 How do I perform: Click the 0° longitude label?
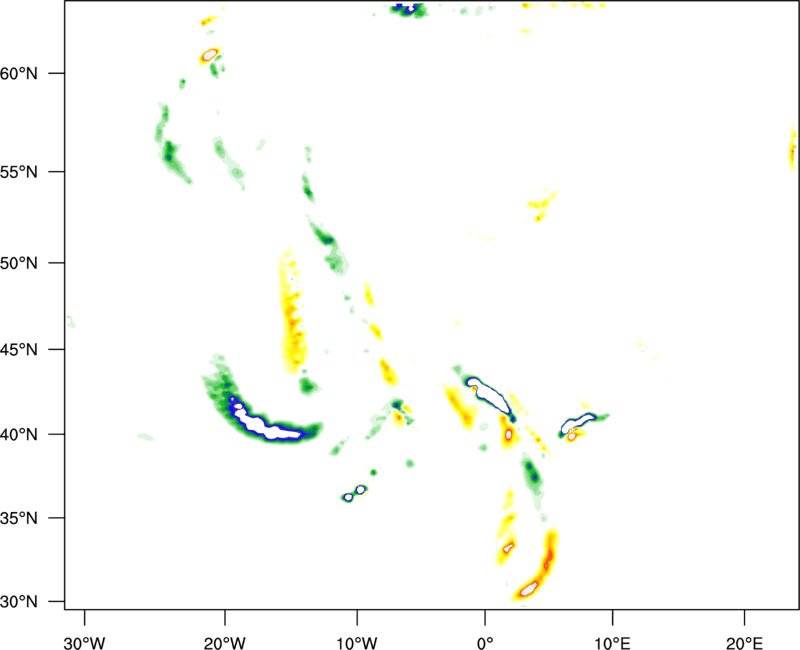pyautogui.click(x=485, y=643)
